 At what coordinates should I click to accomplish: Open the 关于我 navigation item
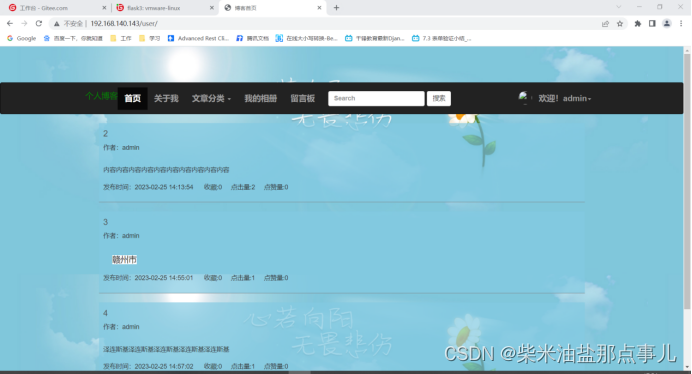pyautogui.click(x=166, y=98)
